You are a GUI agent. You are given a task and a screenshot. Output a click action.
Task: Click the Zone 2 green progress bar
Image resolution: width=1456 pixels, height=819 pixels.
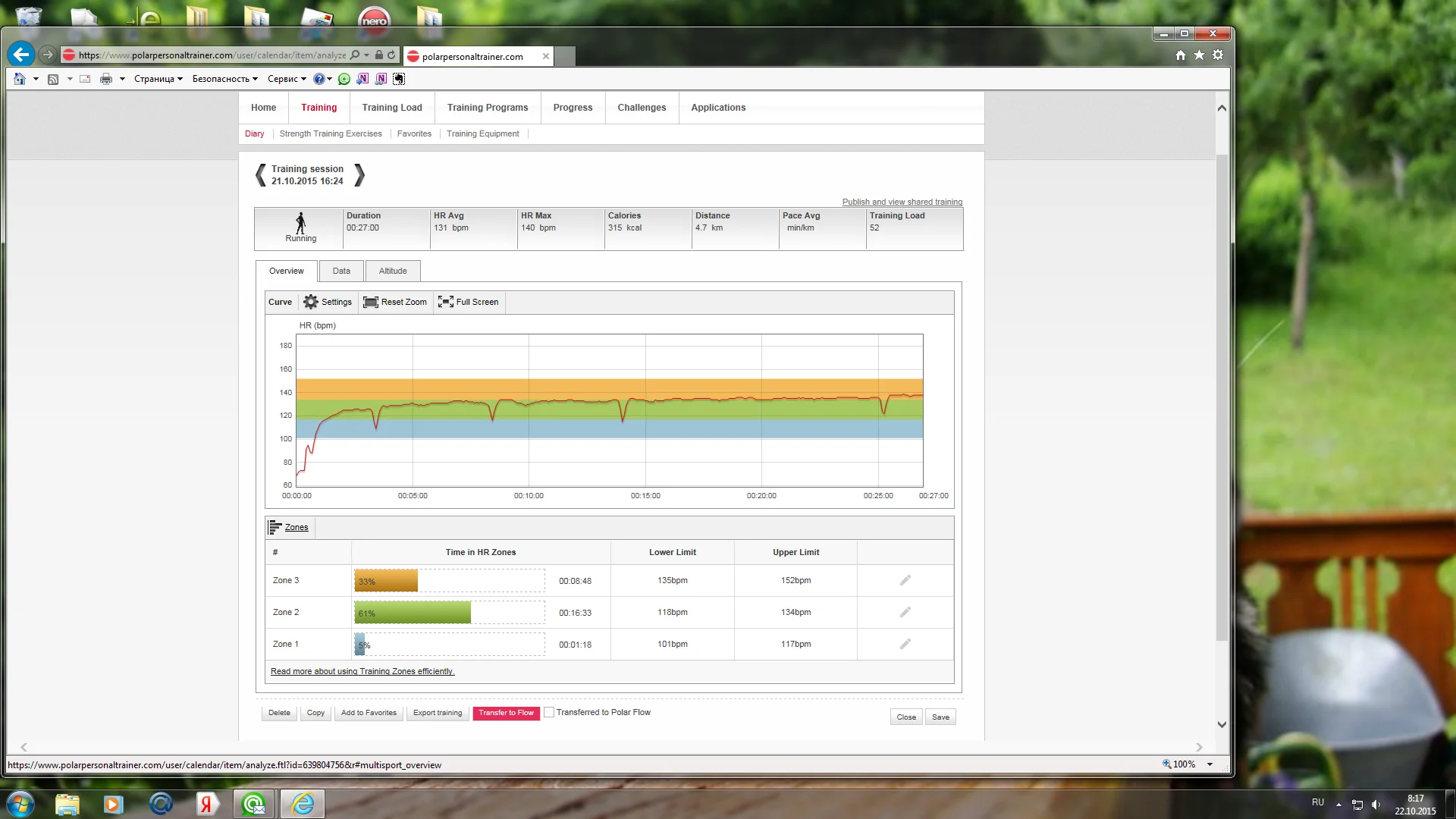click(412, 613)
